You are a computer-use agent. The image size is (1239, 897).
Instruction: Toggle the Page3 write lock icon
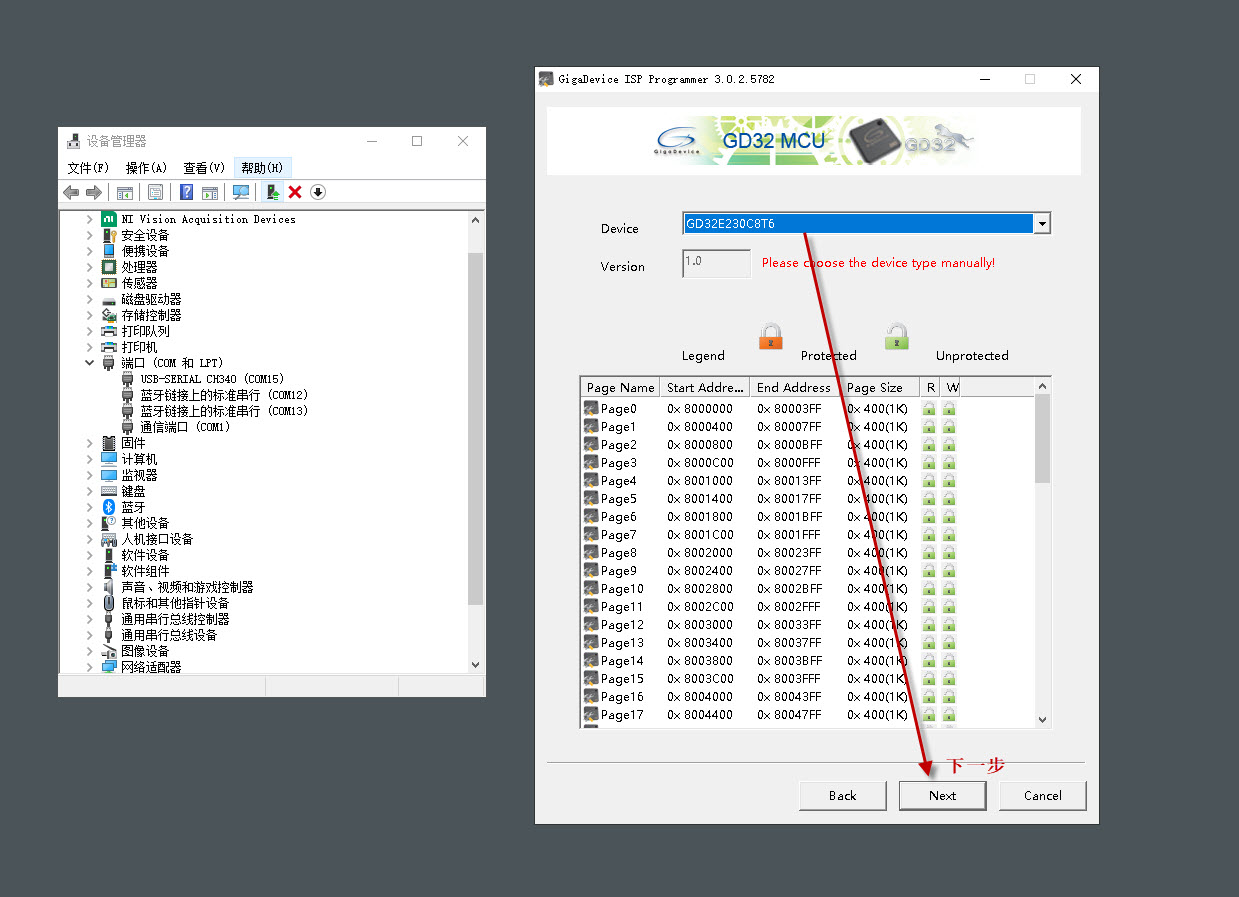[949, 462]
